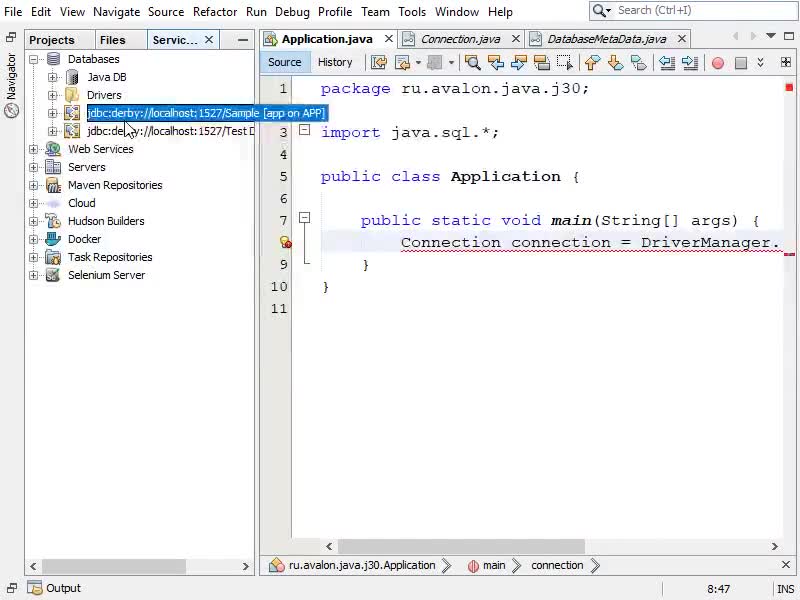Collapse the import fold on line 3
This screenshot has width=800, height=600.
click(304, 130)
